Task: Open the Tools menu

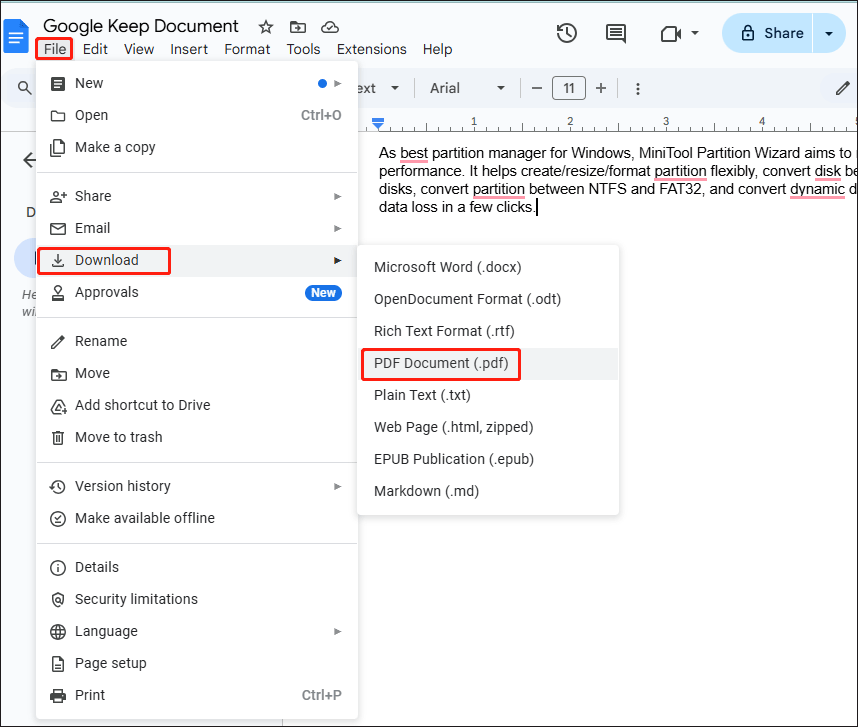Action: coord(303,49)
